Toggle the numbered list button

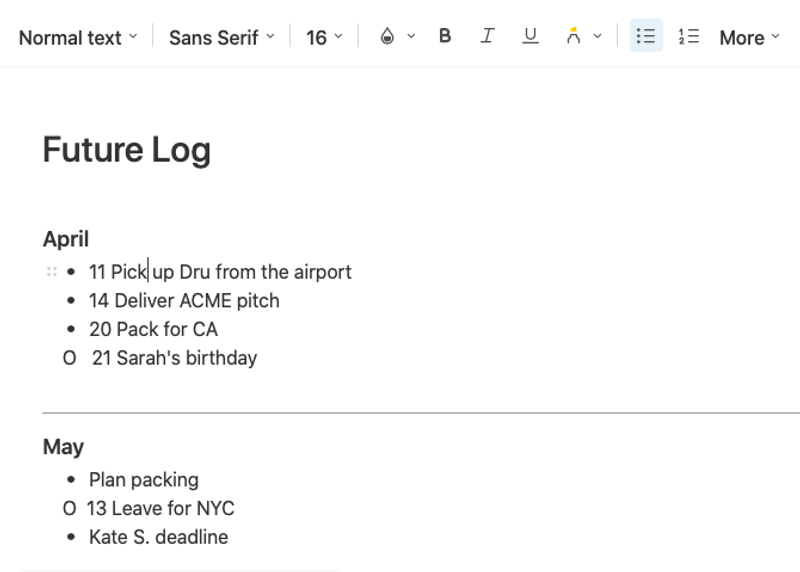click(x=688, y=37)
